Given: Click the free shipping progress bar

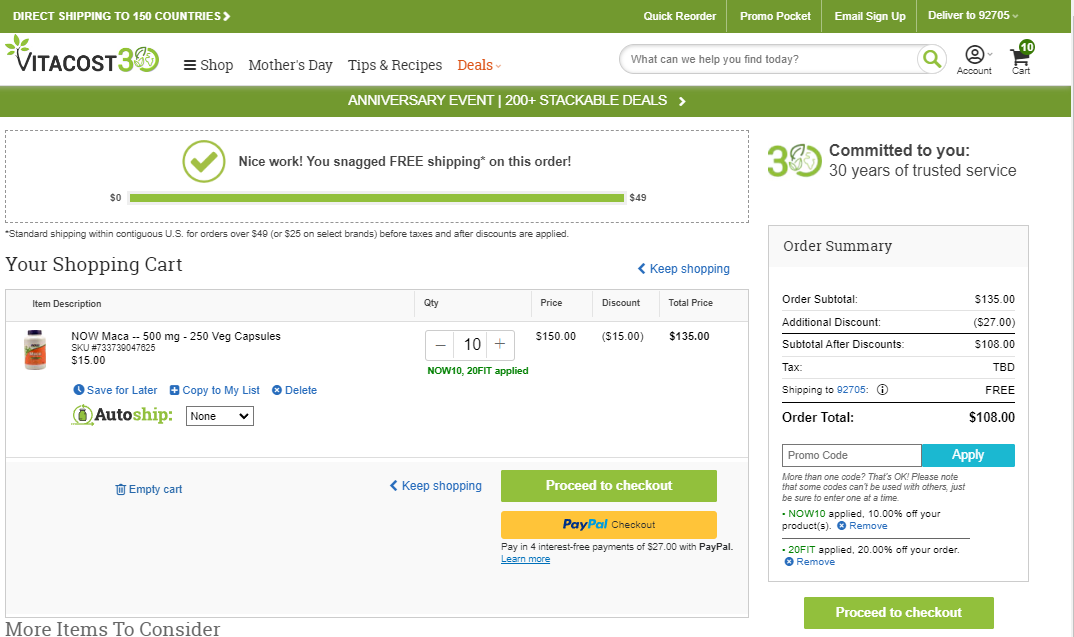Looking at the screenshot, I should tap(377, 198).
